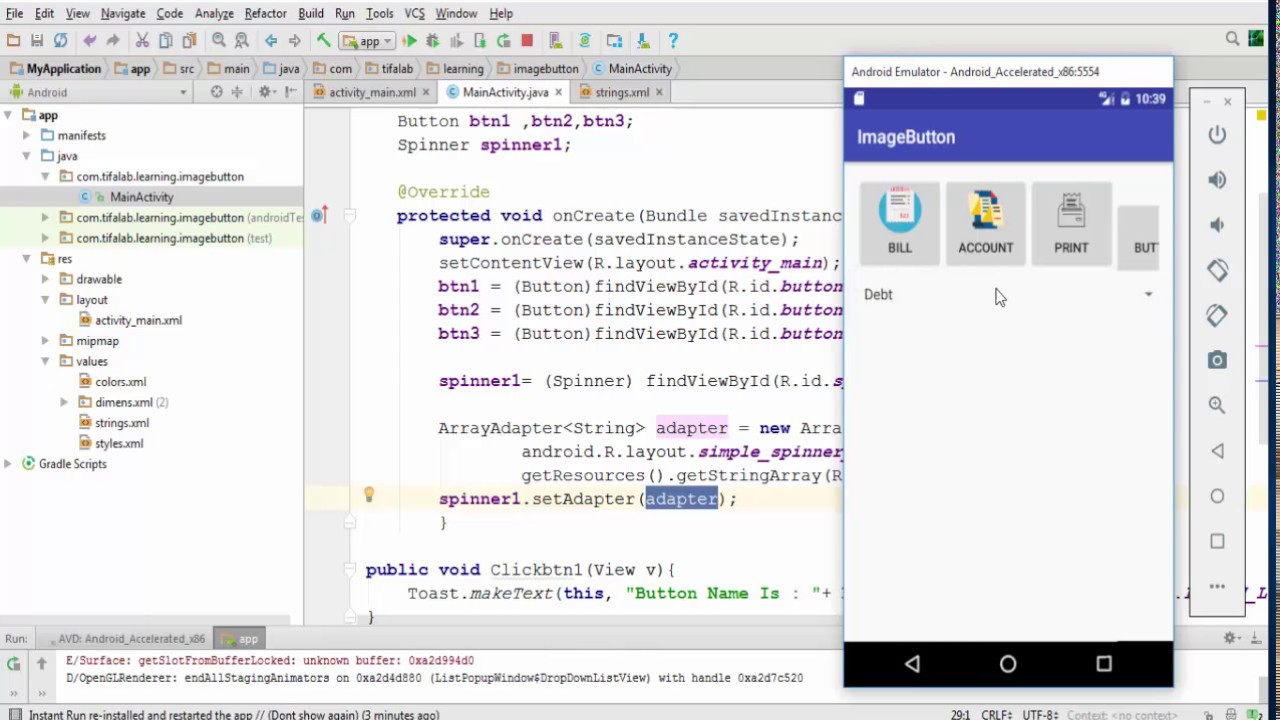Image resolution: width=1280 pixels, height=720 pixels.
Task: Cut selection with the scissors icon
Action: click(x=142, y=41)
